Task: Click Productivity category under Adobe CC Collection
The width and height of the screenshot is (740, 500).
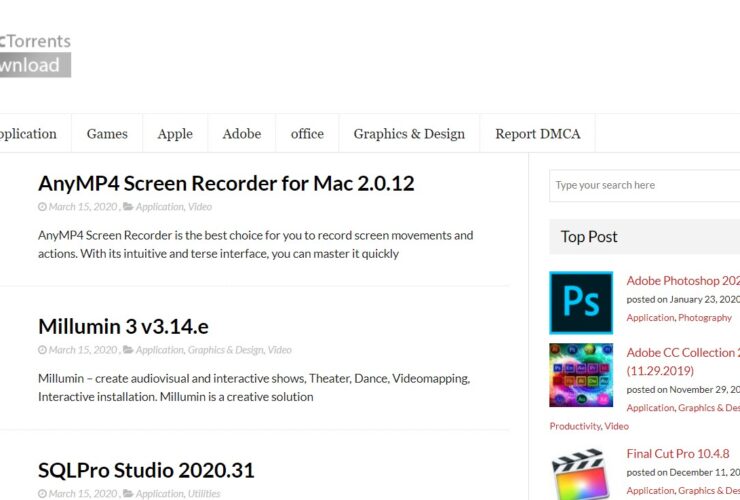Action: (575, 426)
